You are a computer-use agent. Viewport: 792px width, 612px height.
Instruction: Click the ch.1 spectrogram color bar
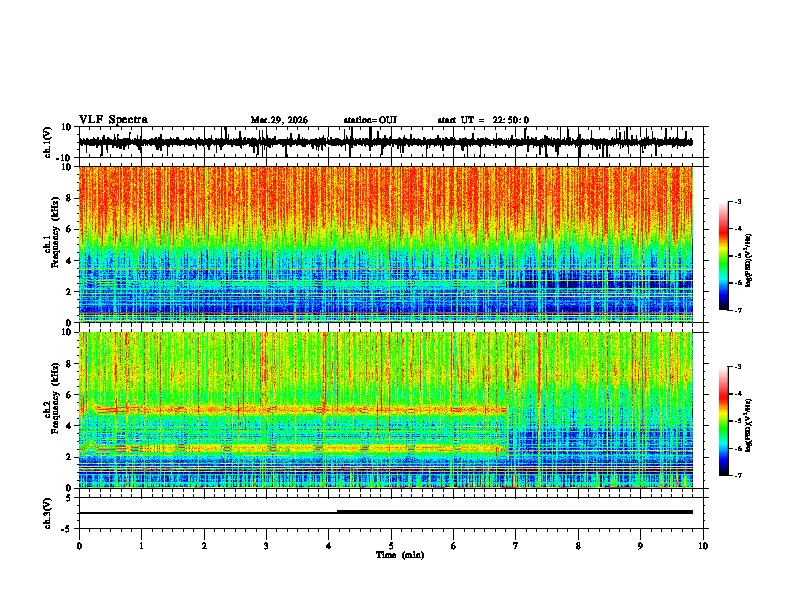(x=723, y=256)
